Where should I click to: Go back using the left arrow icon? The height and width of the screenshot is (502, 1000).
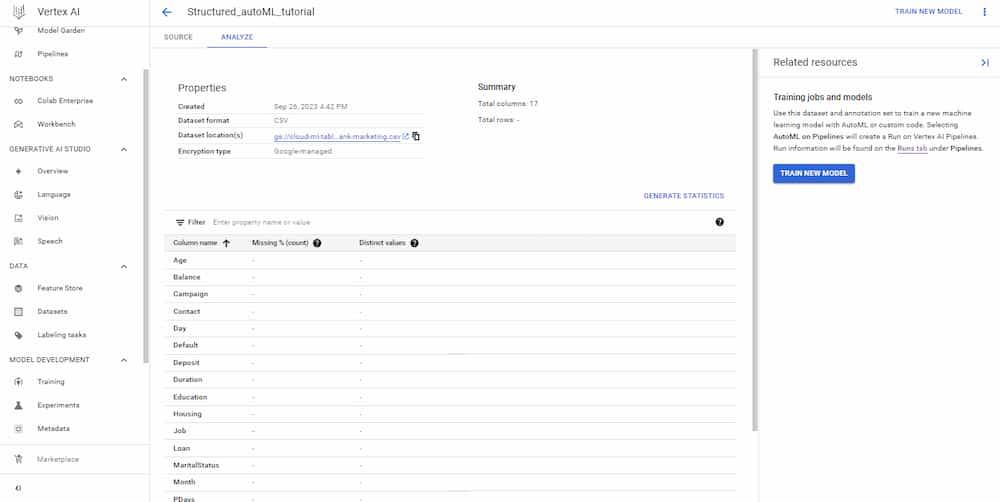167,12
